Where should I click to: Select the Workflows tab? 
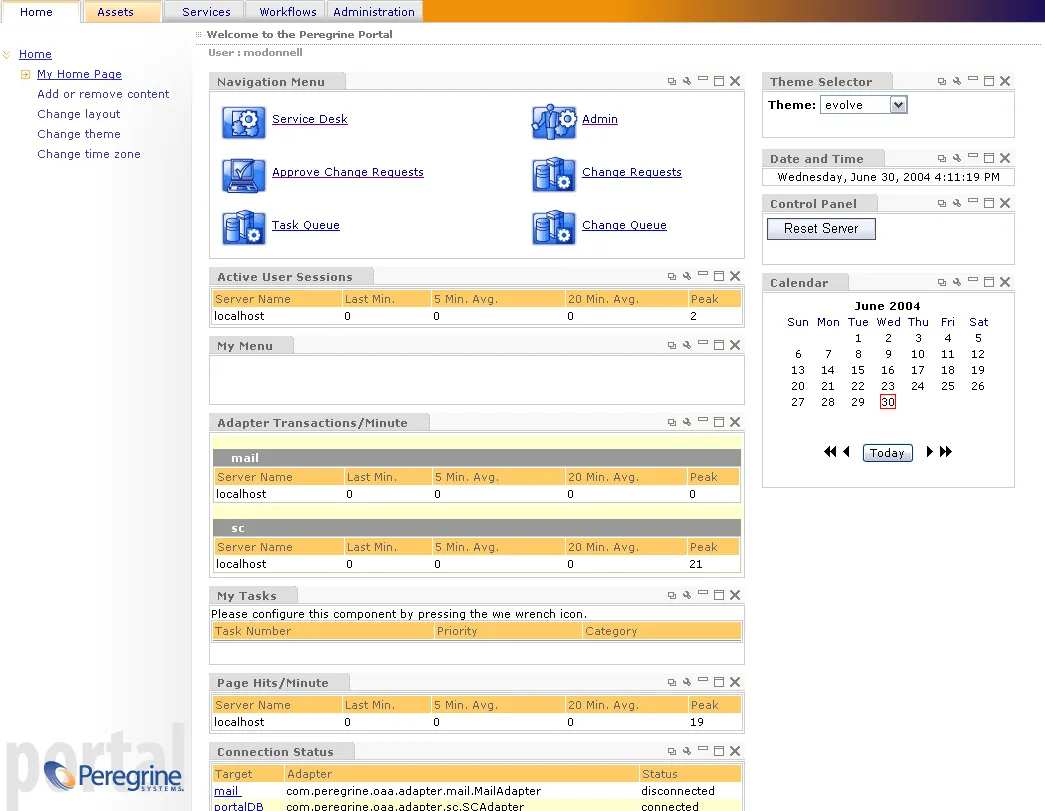click(x=288, y=12)
